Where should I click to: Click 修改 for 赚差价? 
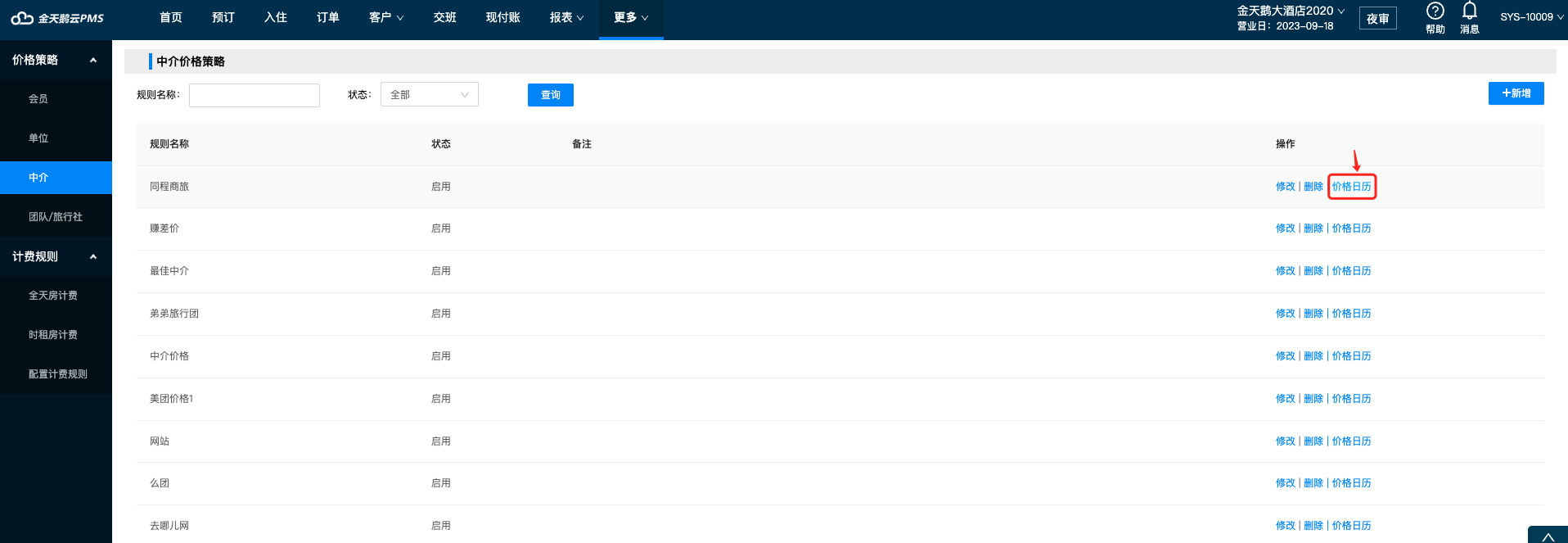tap(1286, 229)
